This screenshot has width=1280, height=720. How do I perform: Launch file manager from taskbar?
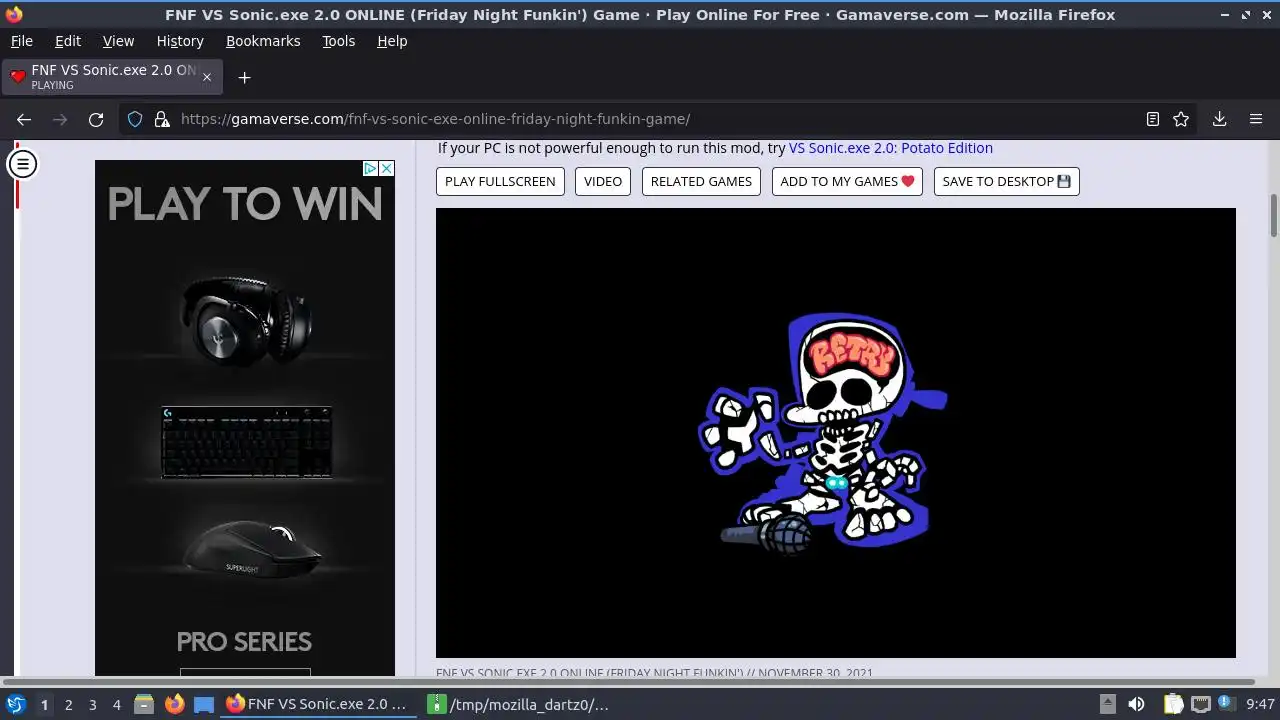tap(144, 704)
